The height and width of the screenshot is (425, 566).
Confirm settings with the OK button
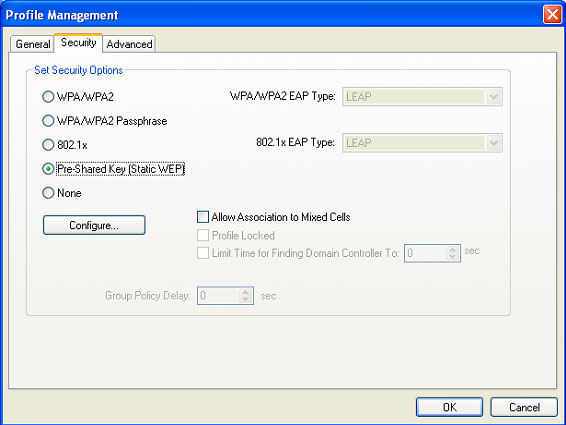[x=449, y=407]
